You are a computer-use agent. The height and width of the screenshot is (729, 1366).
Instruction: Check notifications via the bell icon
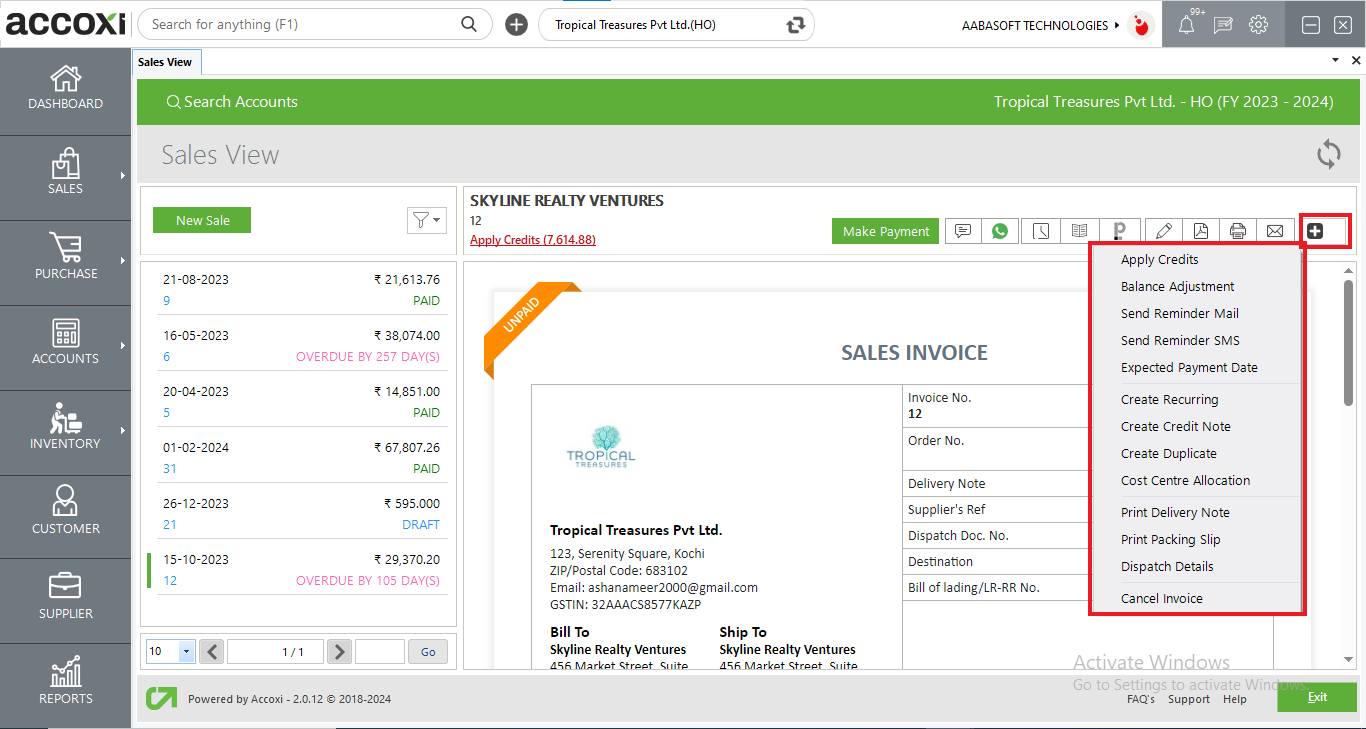point(1186,24)
